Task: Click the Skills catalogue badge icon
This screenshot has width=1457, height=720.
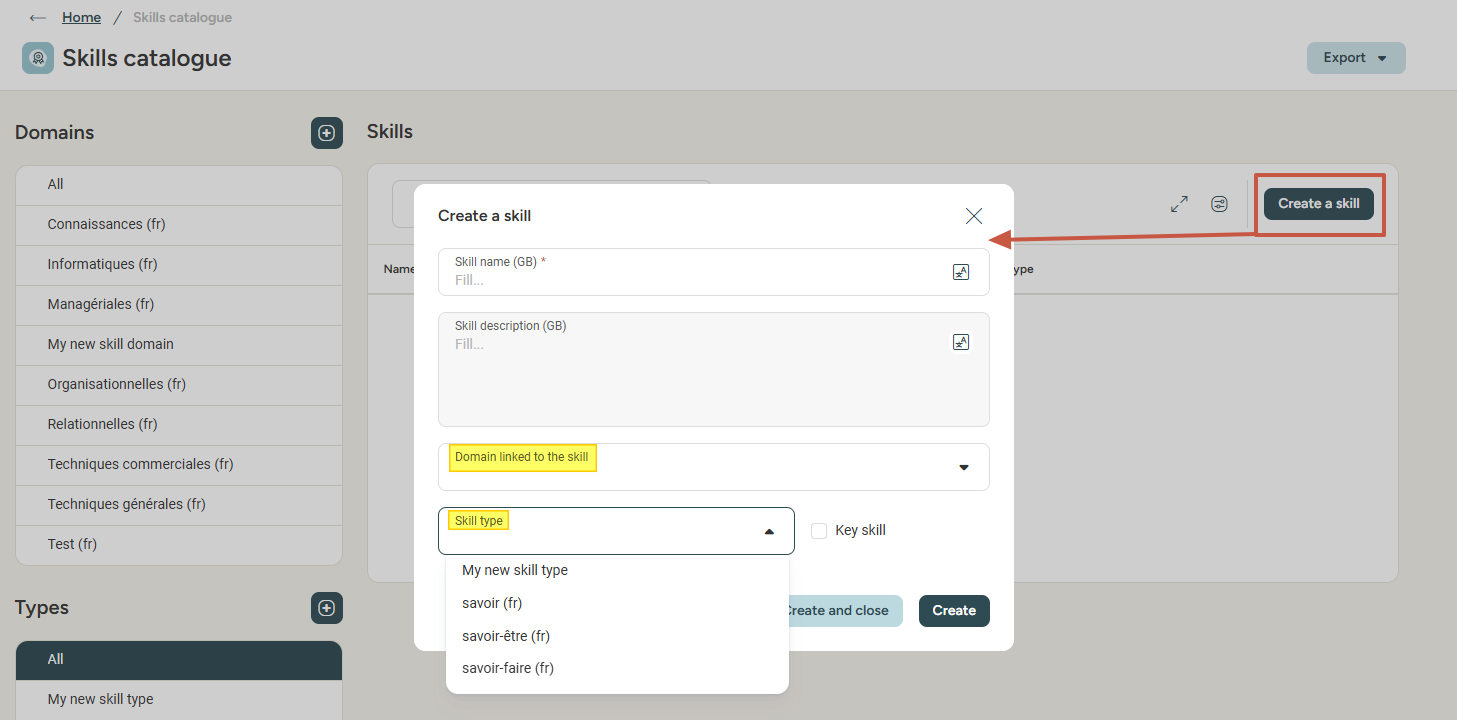Action: point(38,58)
